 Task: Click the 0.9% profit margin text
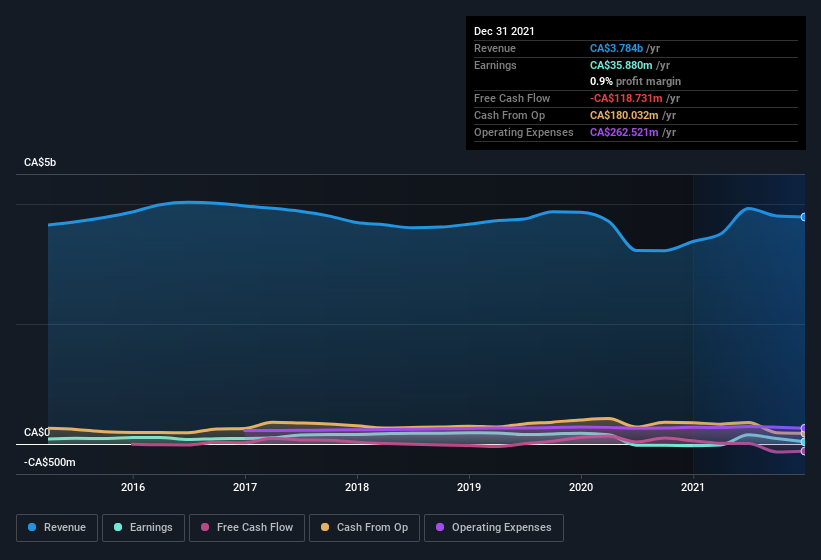coord(636,81)
